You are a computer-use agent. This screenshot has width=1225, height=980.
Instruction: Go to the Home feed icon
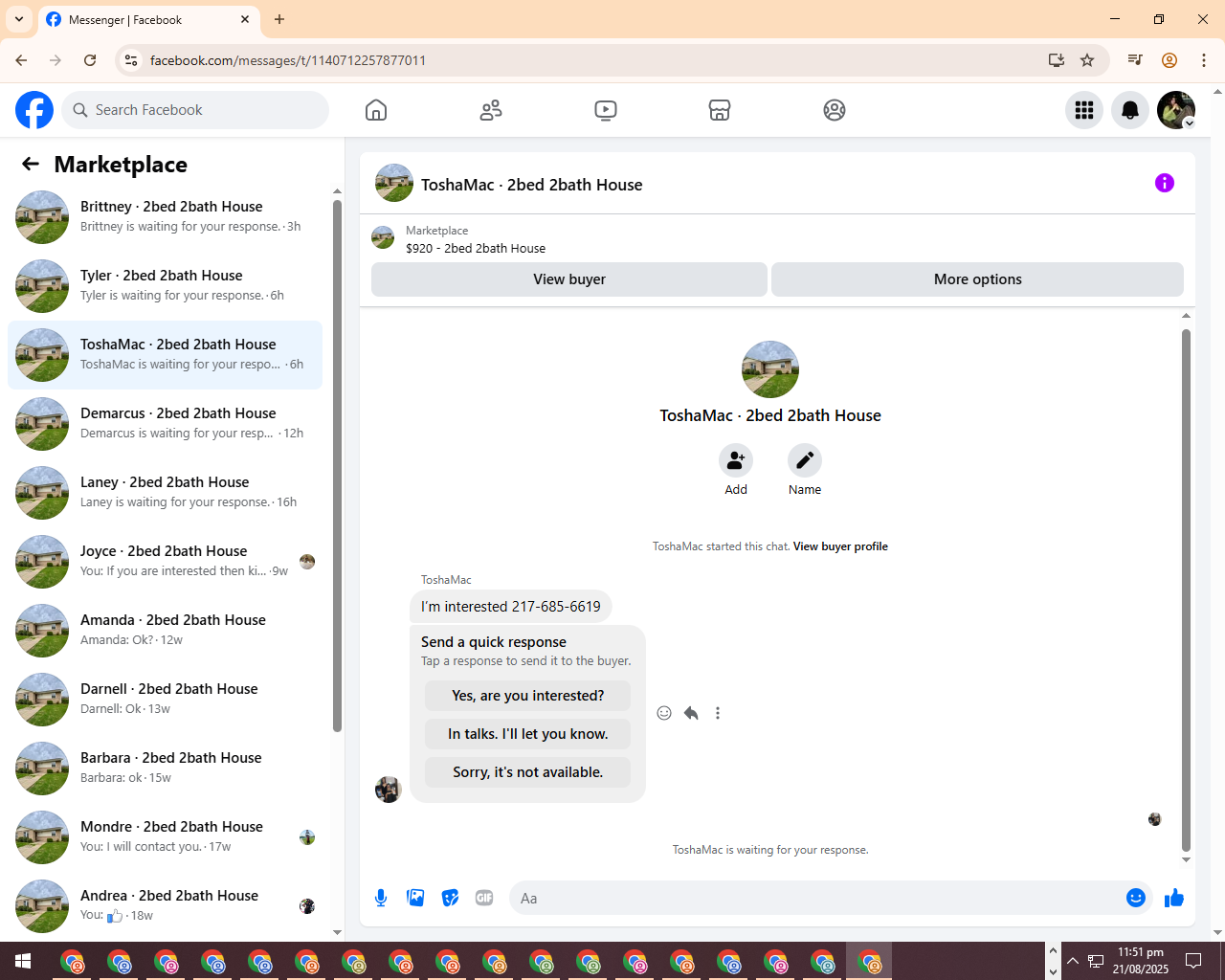click(376, 110)
